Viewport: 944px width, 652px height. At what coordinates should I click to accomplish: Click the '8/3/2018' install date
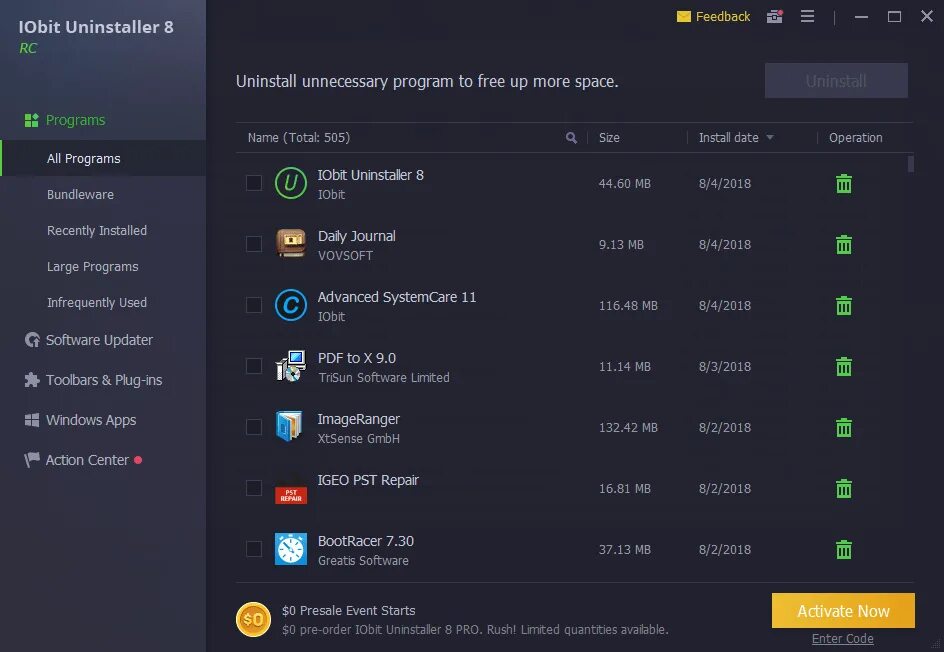click(725, 367)
